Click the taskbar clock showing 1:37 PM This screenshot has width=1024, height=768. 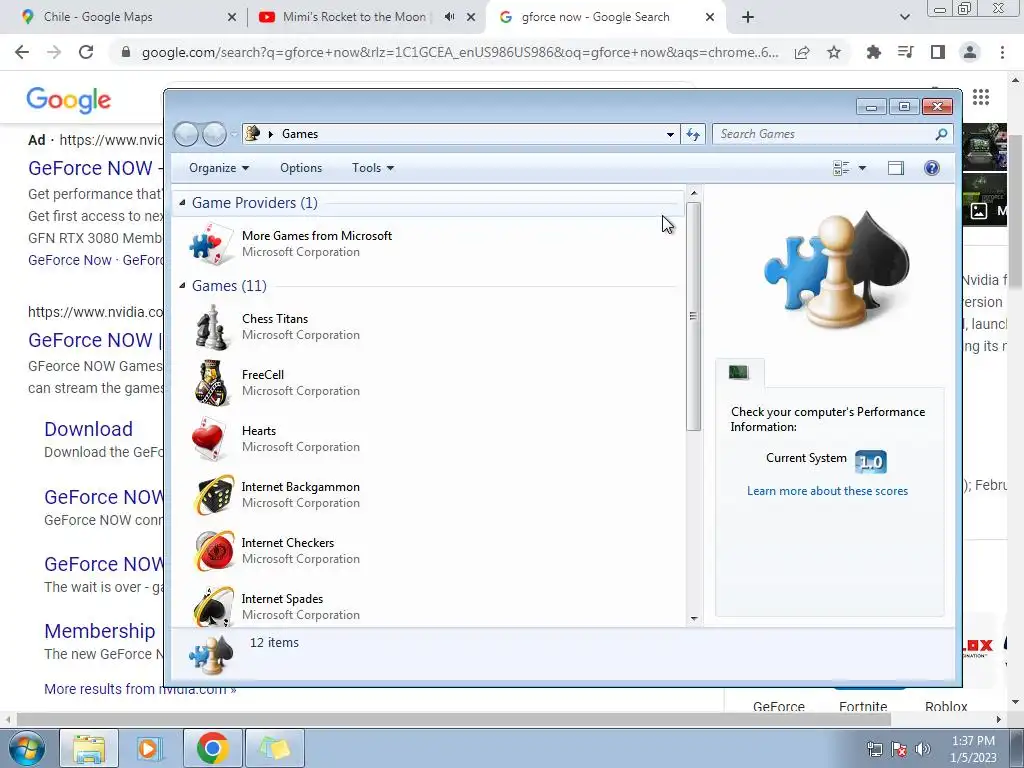point(973,749)
